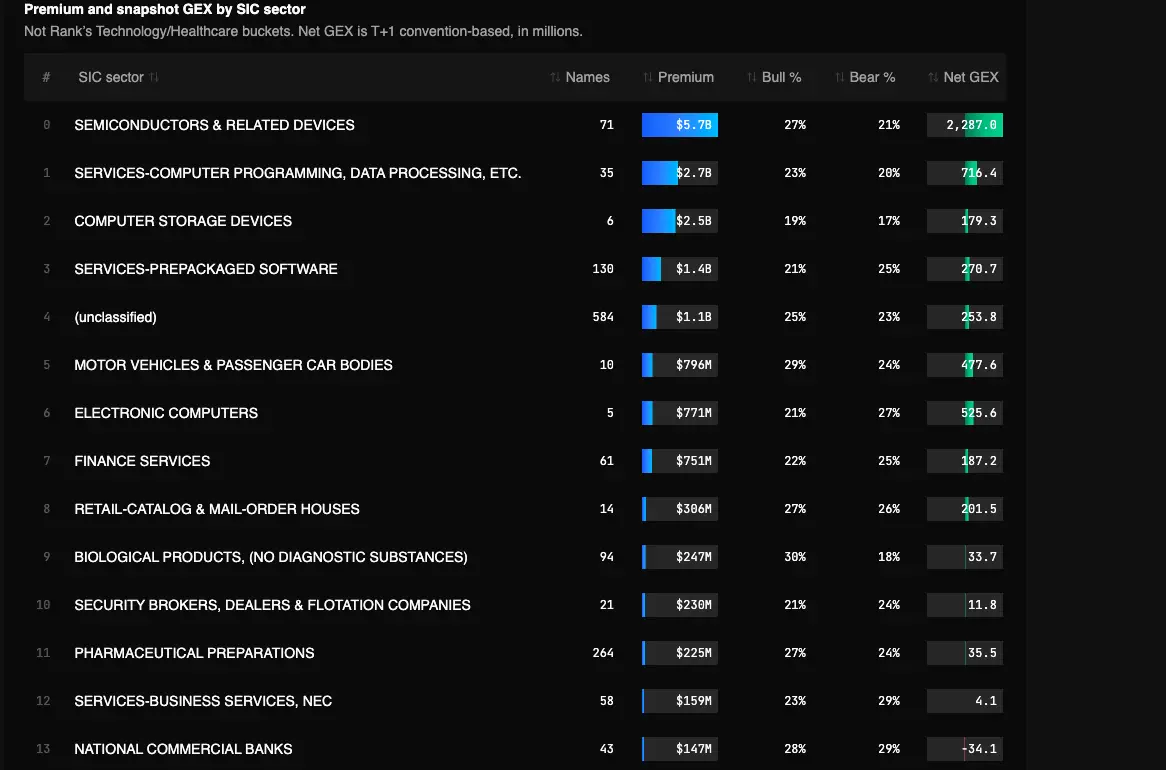
Task: Click Net GEX value -34.1
Action: (964, 749)
